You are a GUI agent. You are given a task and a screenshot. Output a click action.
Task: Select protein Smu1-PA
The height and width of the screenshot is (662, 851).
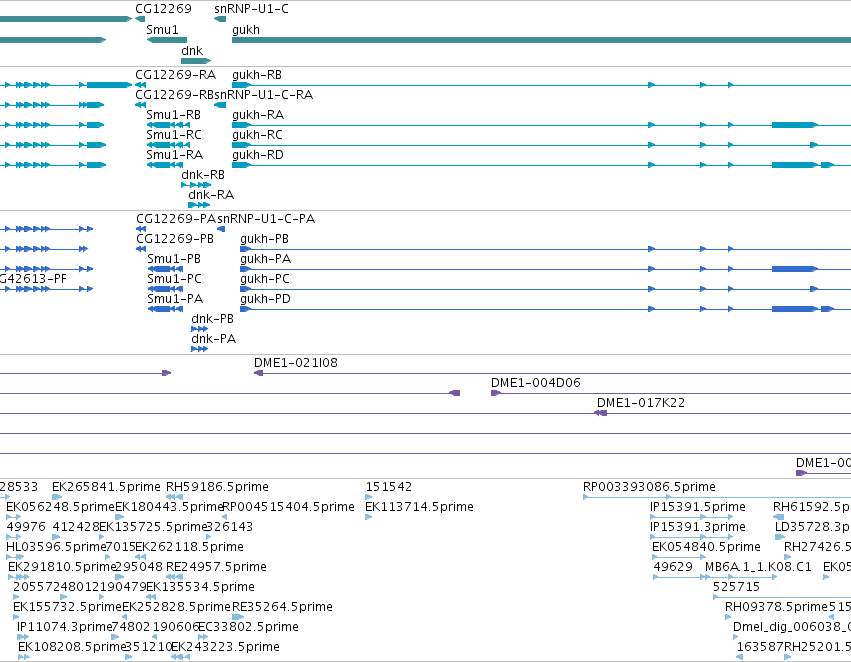(x=175, y=299)
